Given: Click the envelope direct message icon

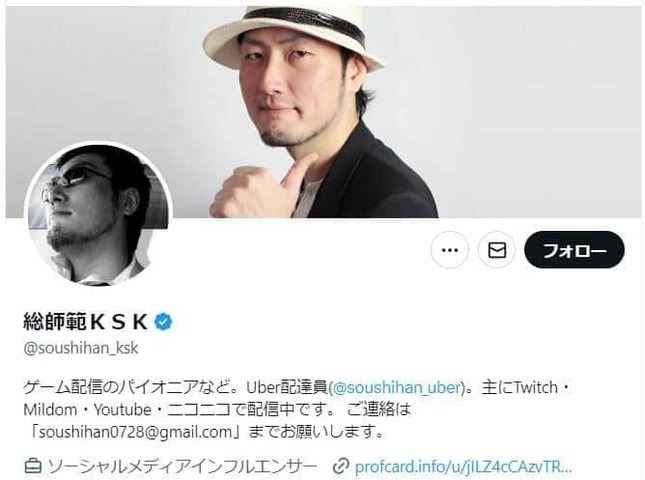Looking at the screenshot, I should click(x=497, y=250).
